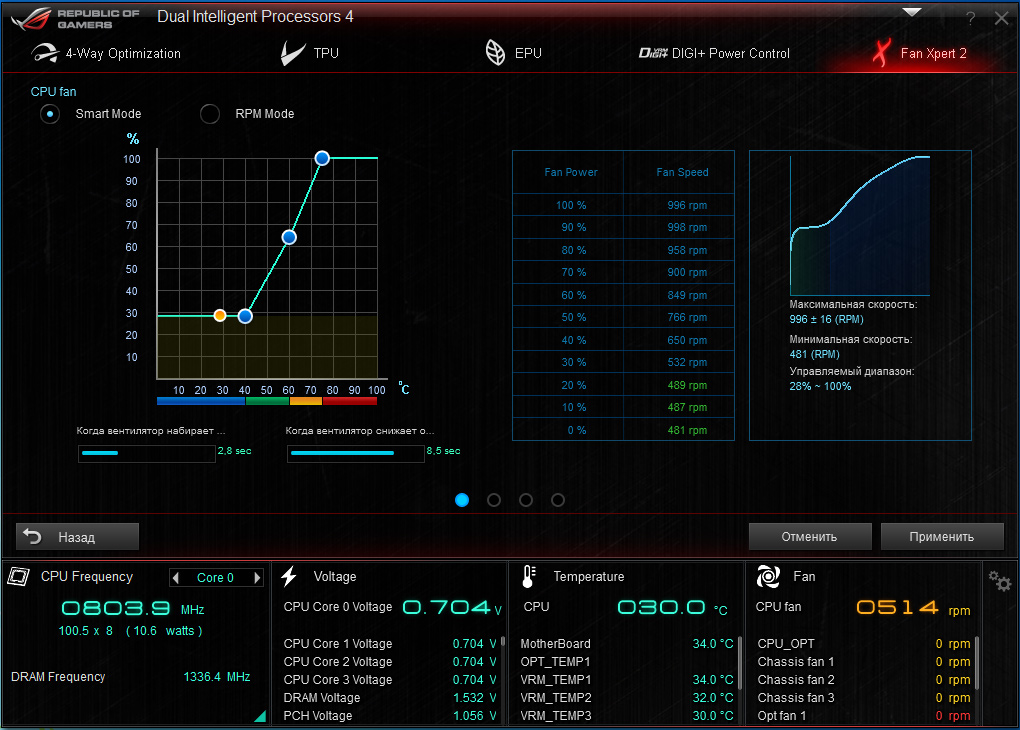Select the Fan Xpert 2 tab
Image resolution: width=1020 pixels, height=730 pixels.
tap(920, 53)
